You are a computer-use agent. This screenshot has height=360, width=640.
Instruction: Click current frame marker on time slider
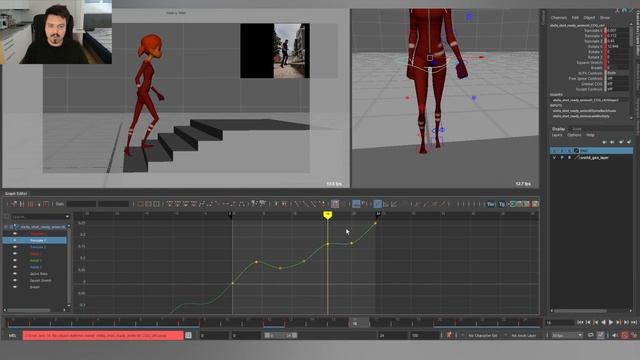pos(359,323)
